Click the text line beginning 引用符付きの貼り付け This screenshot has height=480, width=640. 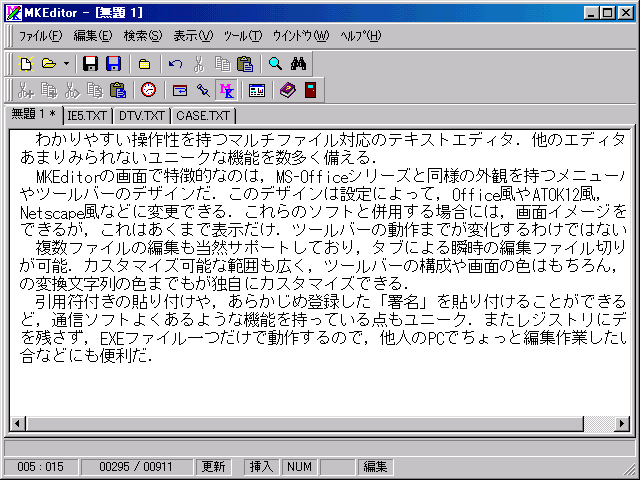[330, 302]
